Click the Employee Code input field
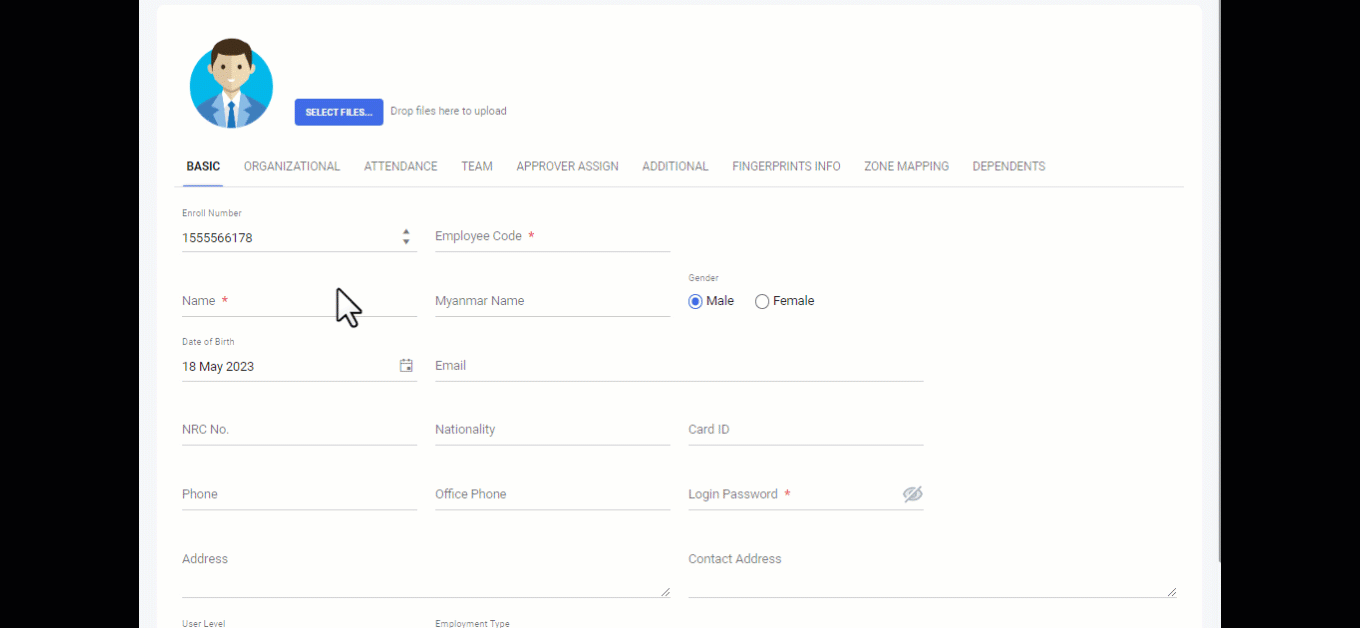 tap(552, 237)
